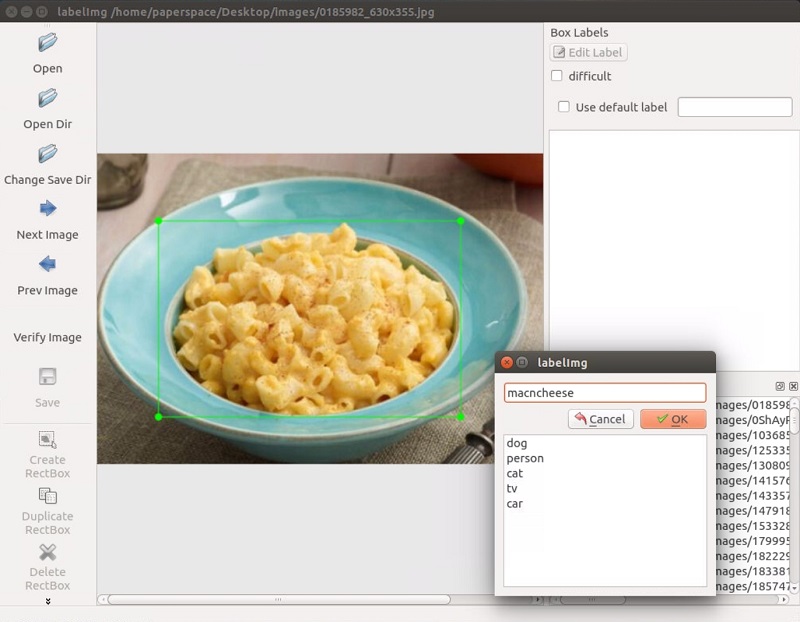Click Verify Image in the toolbar

coord(47,337)
